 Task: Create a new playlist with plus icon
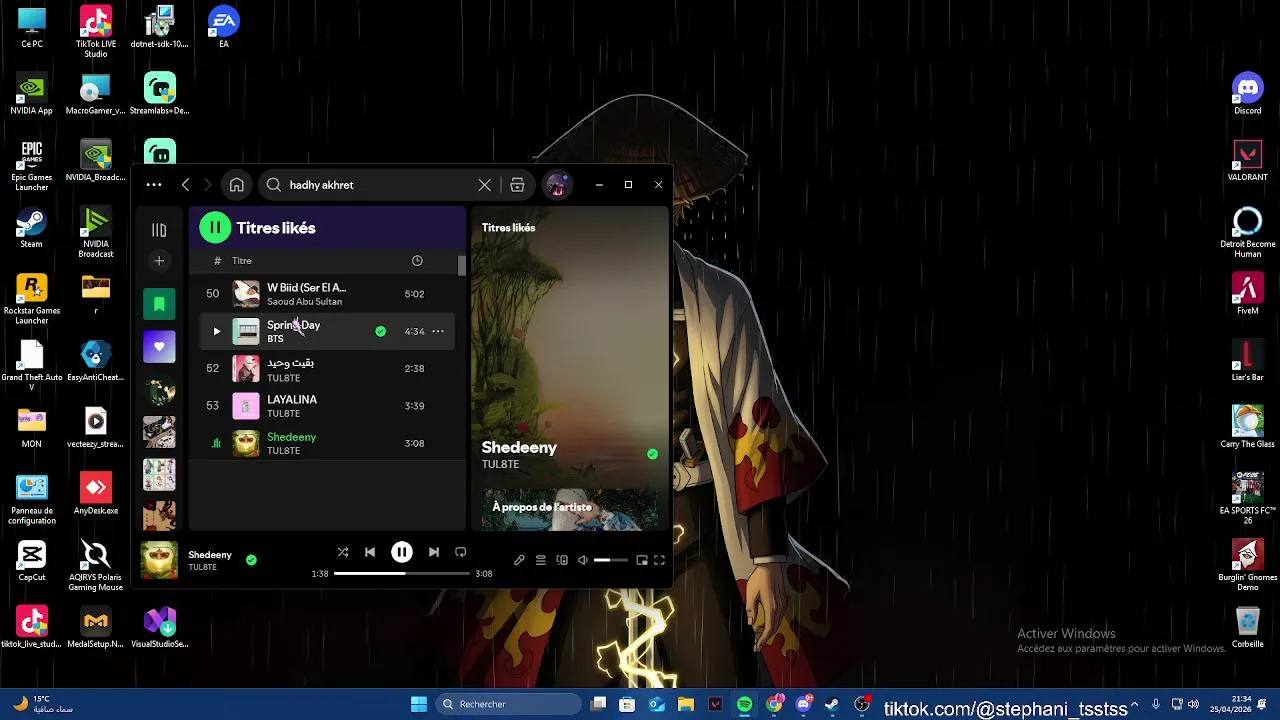[x=159, y=261]
